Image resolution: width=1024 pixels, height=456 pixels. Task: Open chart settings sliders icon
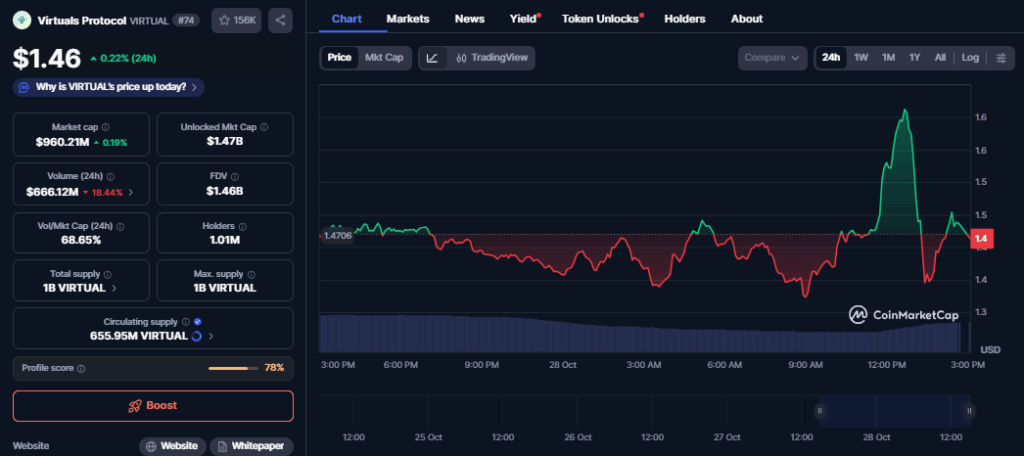click(x=1001, y=57)
